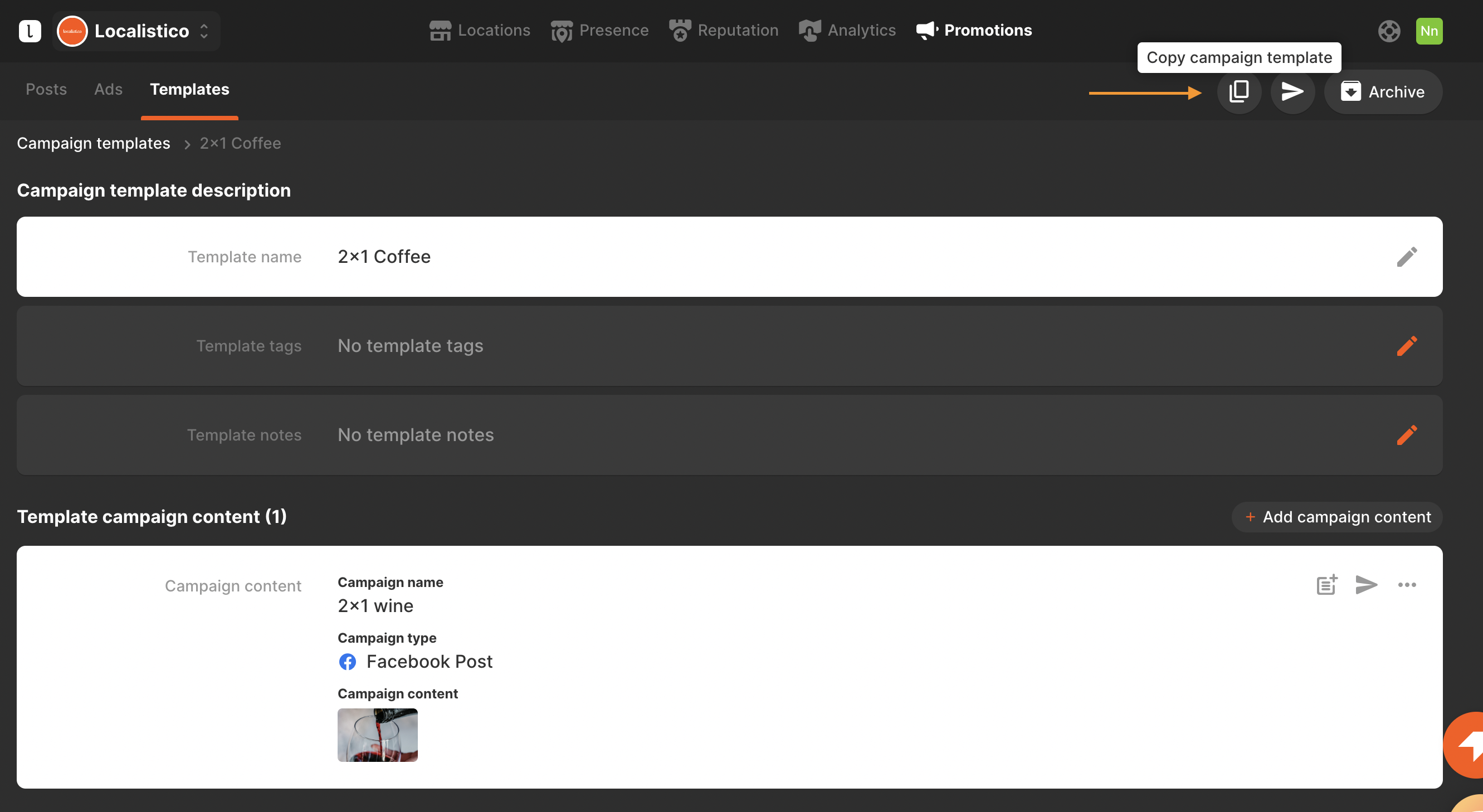The height and width of the screenshot is (812, 1483).
Task: Edit the Template tags
Action: [1407, 346]
